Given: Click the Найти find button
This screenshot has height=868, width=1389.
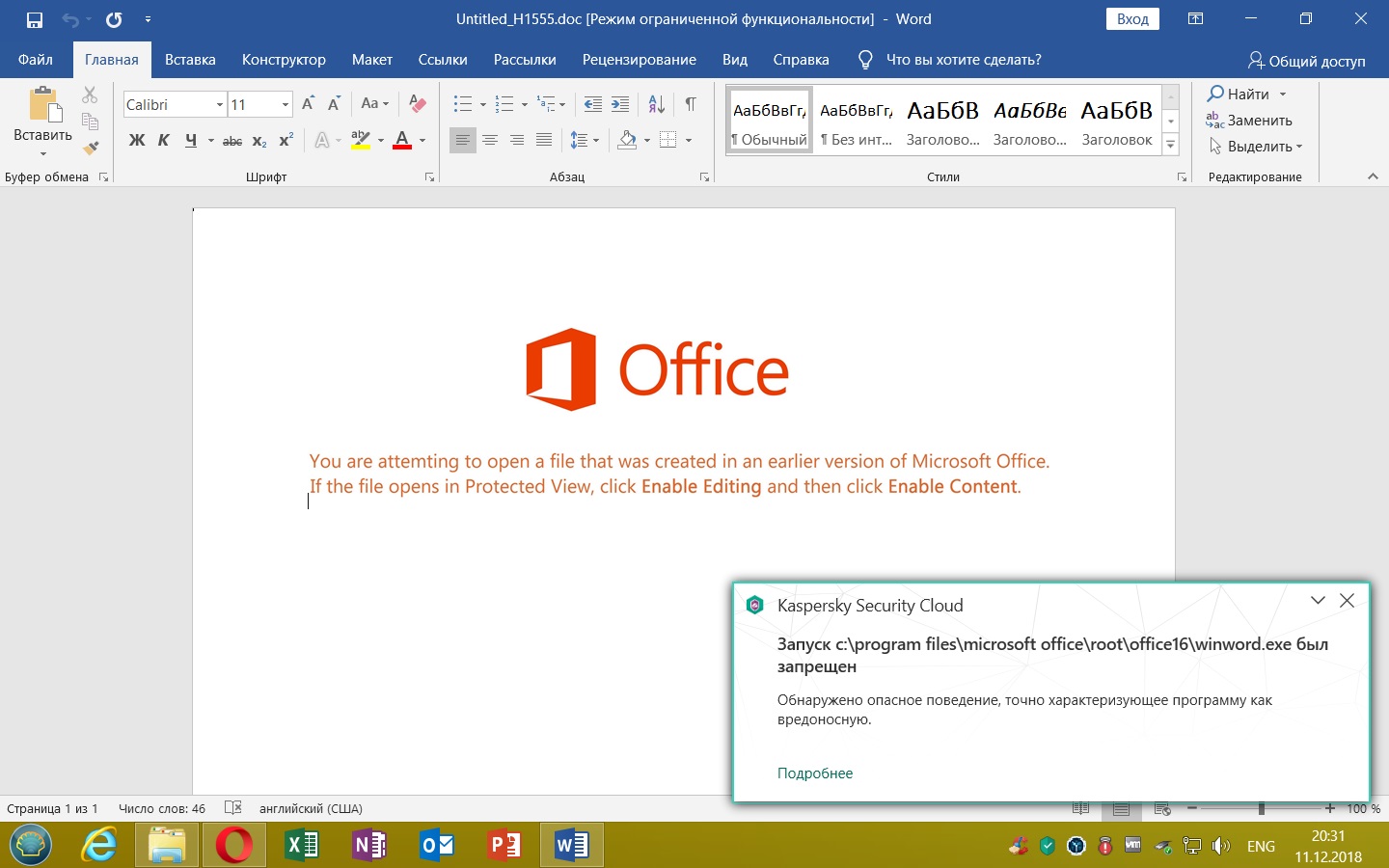Looking at the screenshot, I should tap(1239, 94).
